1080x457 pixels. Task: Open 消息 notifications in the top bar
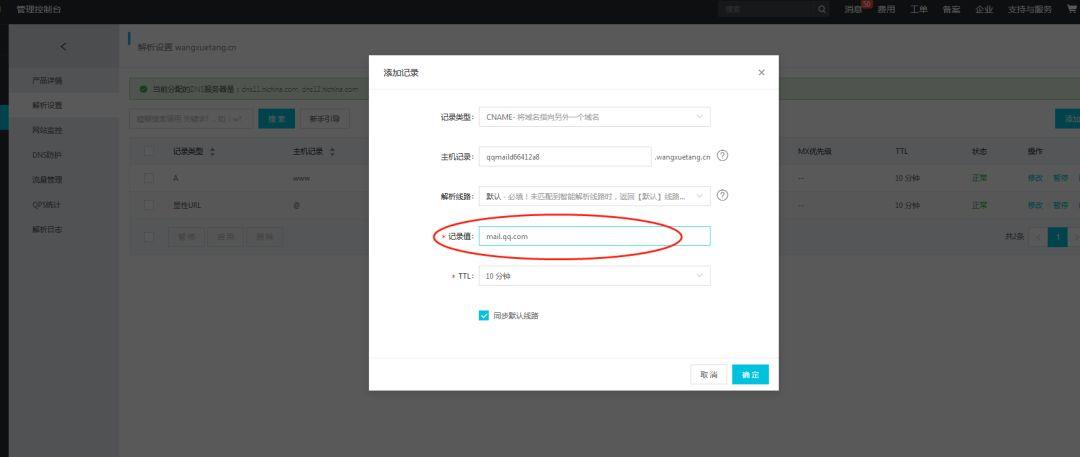pyautogui.click(x=853, y=10)
